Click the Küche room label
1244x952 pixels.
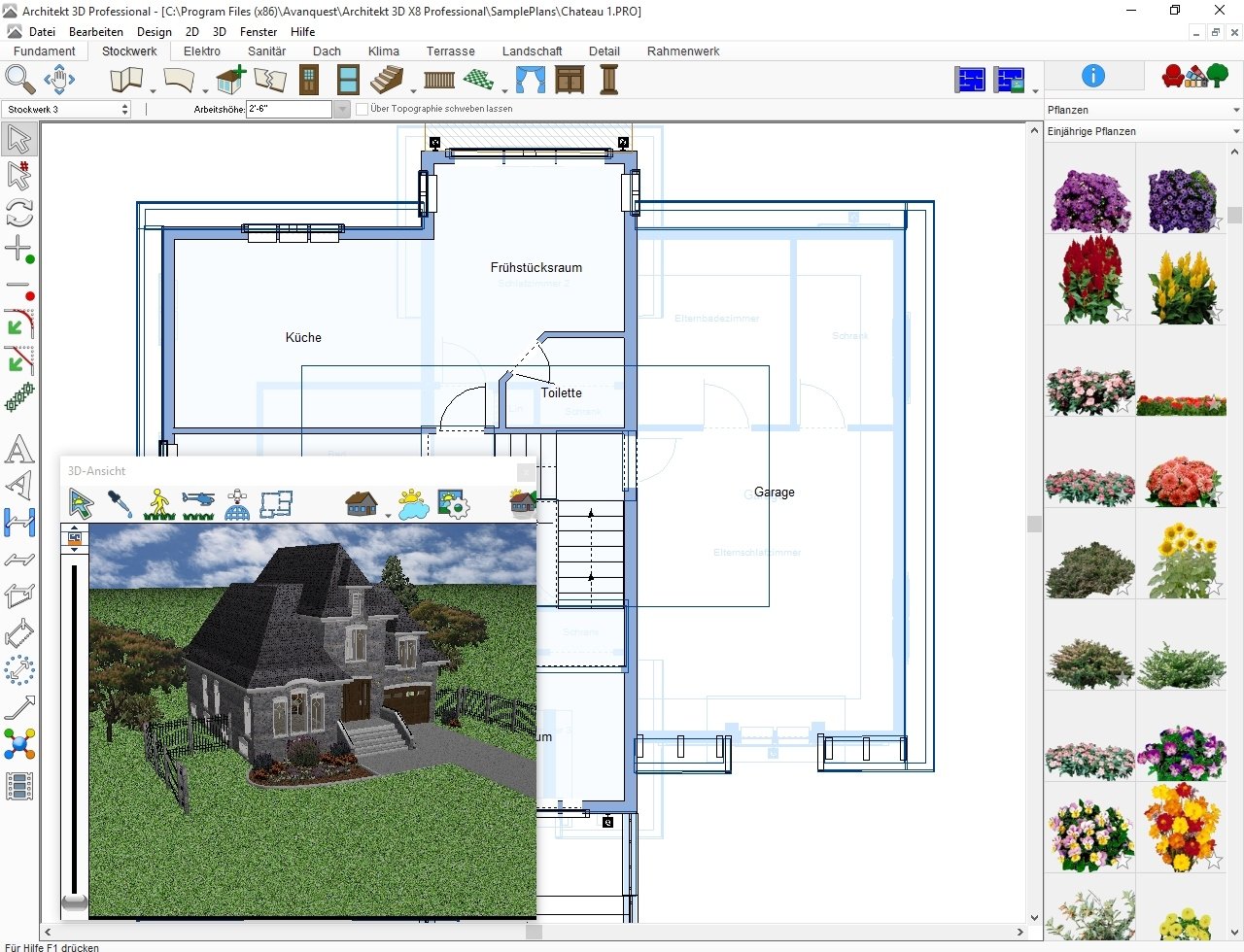303,337
